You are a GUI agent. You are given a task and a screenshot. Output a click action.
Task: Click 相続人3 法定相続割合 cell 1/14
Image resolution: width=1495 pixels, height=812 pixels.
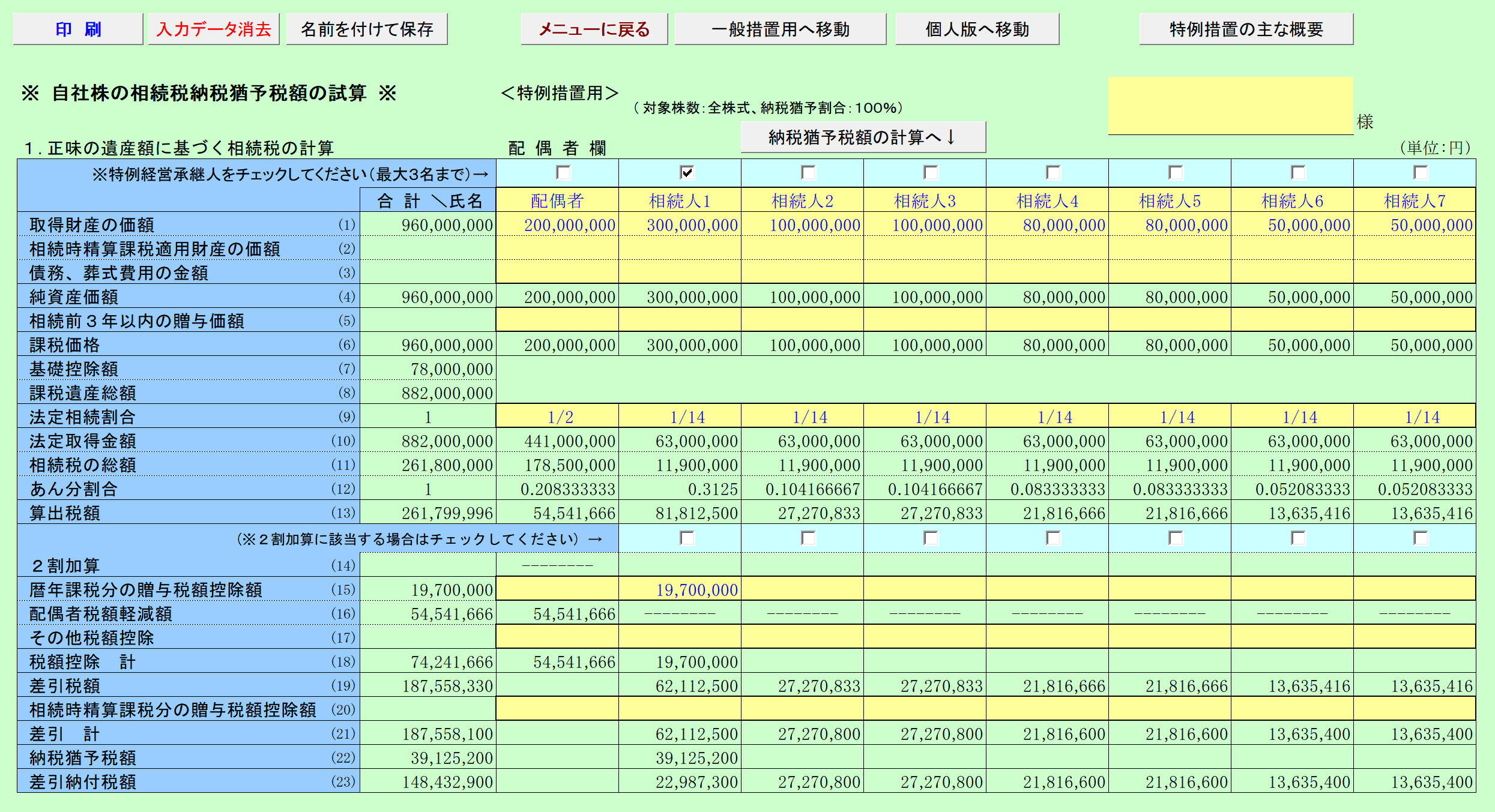925,417
